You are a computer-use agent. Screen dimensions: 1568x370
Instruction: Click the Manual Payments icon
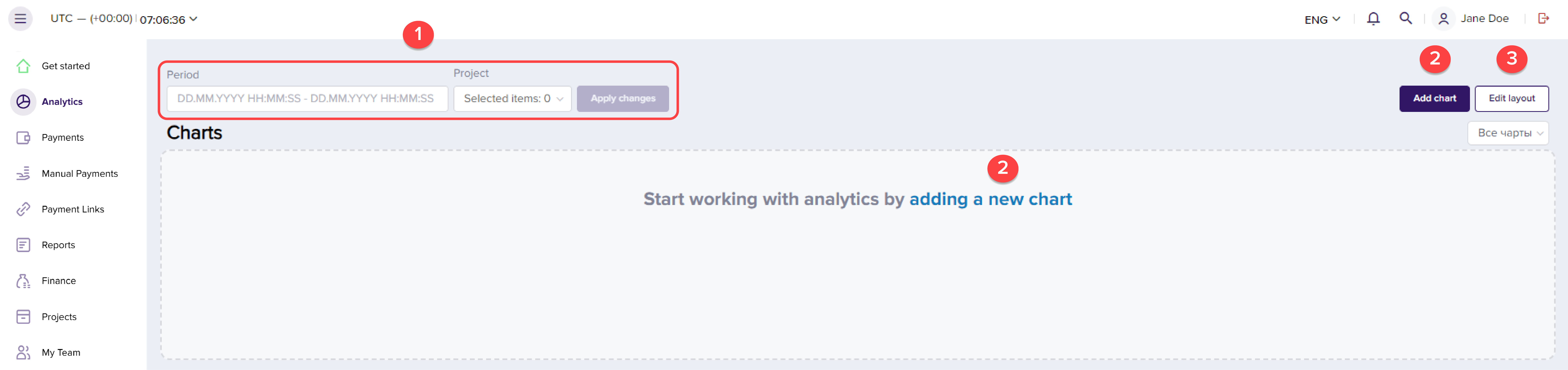(x=23, y=173)
